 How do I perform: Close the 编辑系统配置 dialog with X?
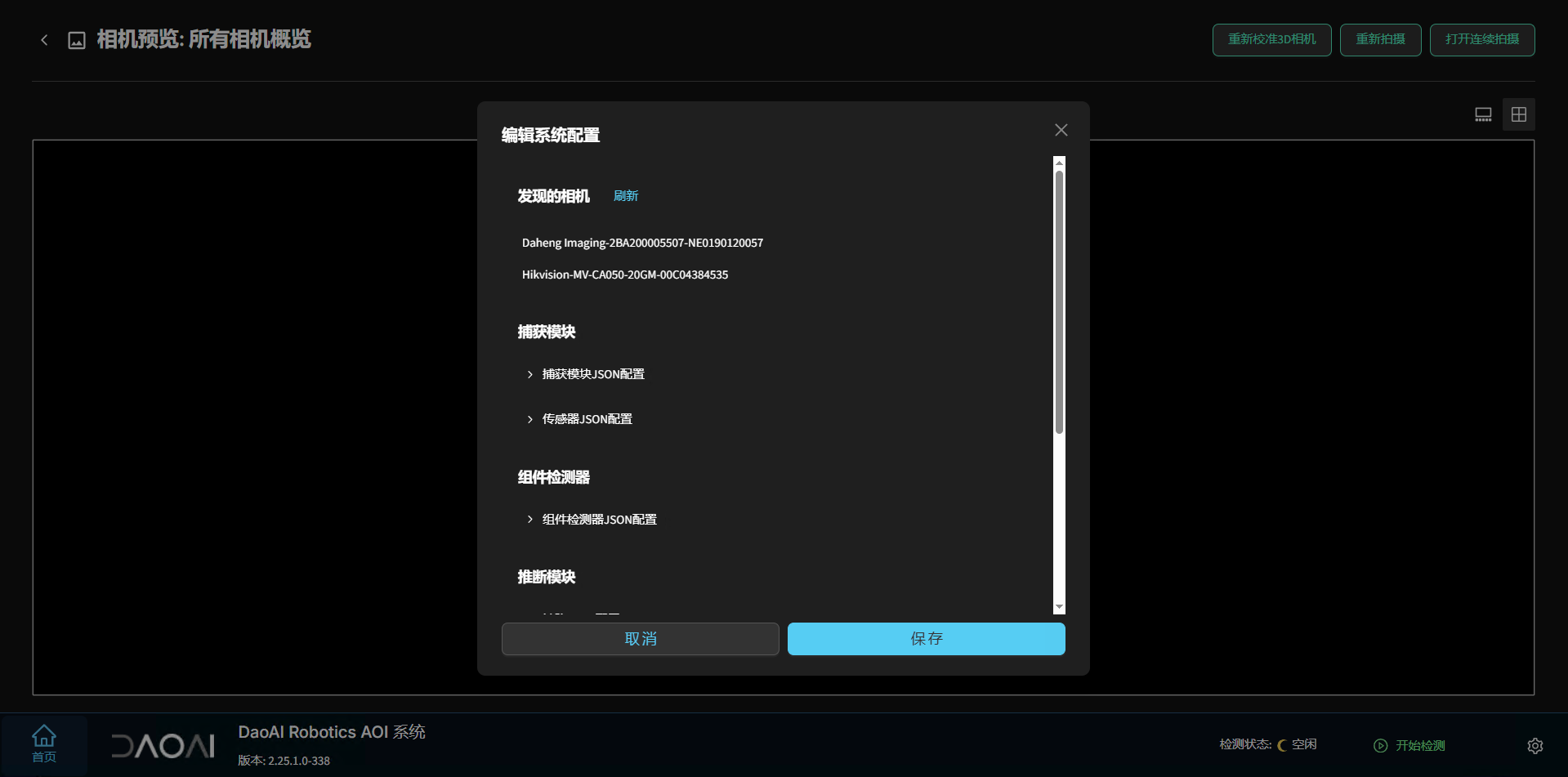coord(1061,130)
